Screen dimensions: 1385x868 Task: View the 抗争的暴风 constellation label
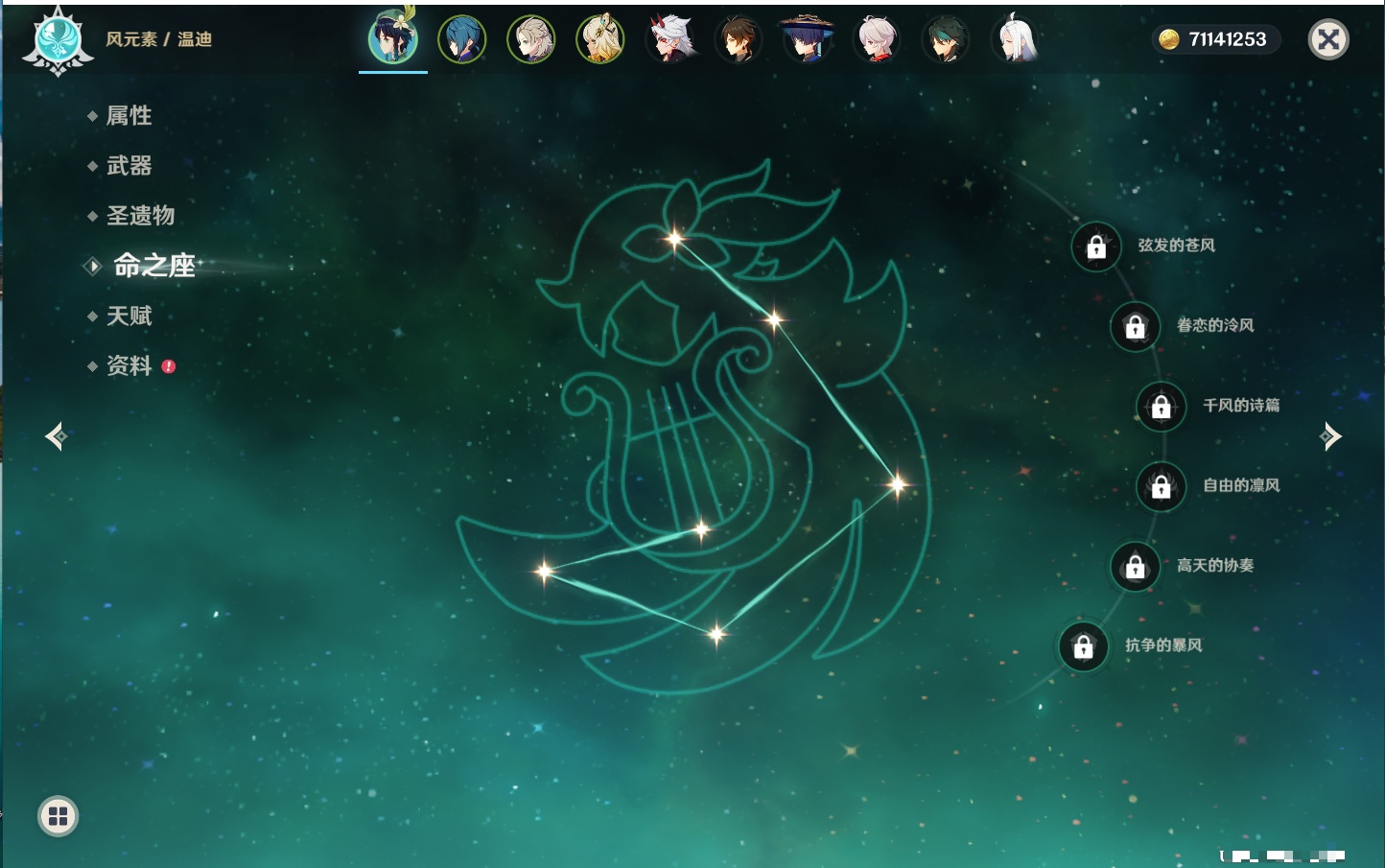click(1163, 645)
